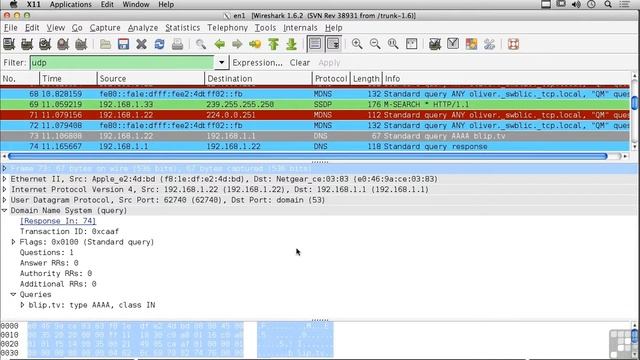Open the Statistics menu

click(x=182, y=28)
